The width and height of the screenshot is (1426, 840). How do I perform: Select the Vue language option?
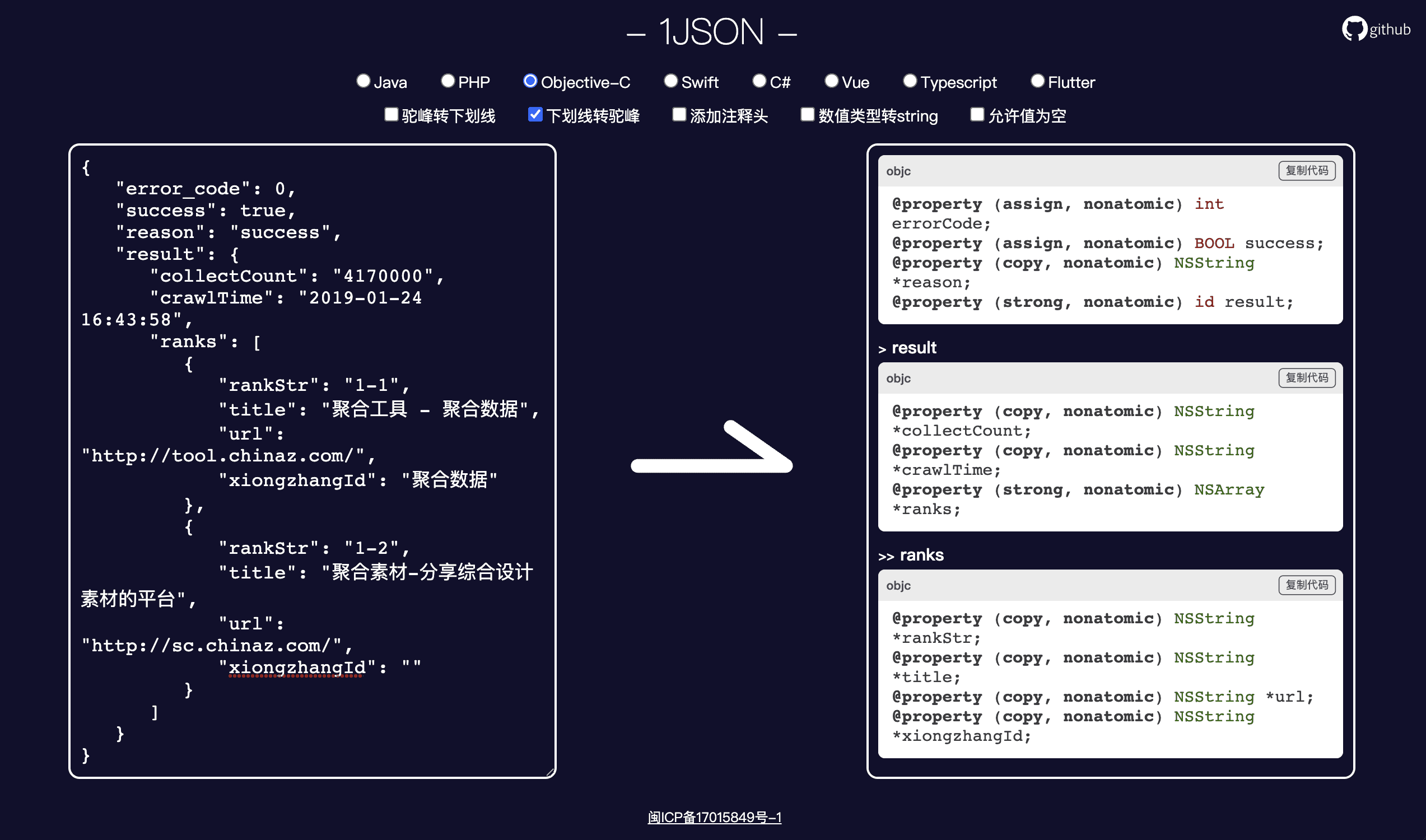point(831,81)
